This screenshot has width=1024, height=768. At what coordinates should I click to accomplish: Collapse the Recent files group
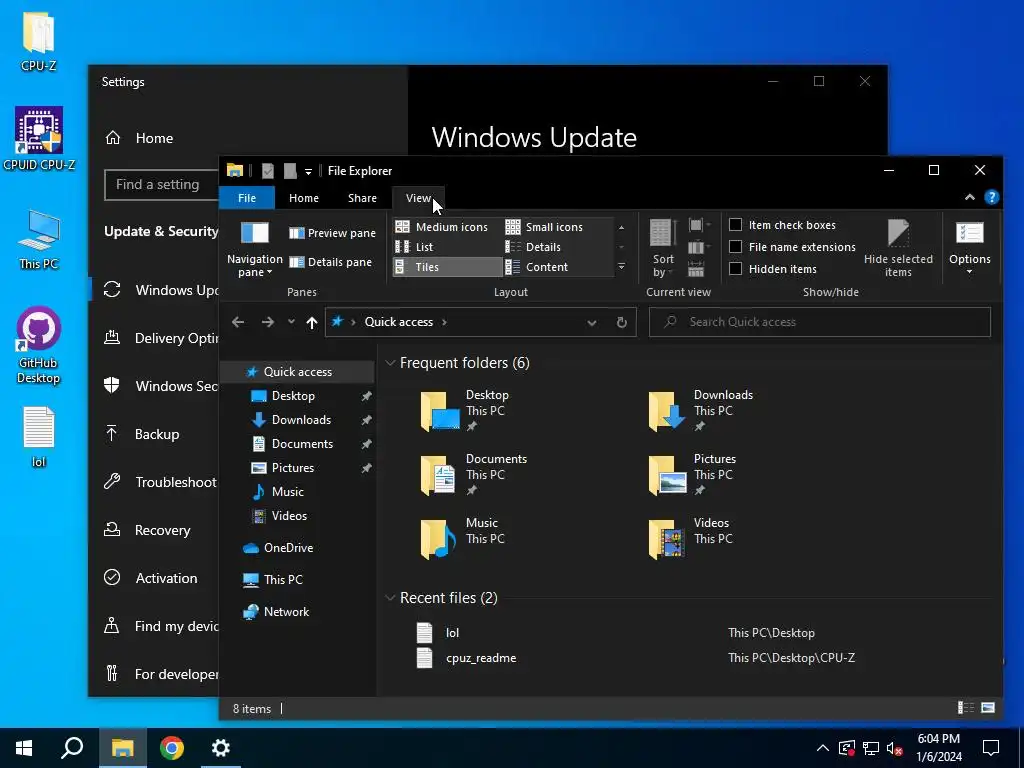(390, 598)
